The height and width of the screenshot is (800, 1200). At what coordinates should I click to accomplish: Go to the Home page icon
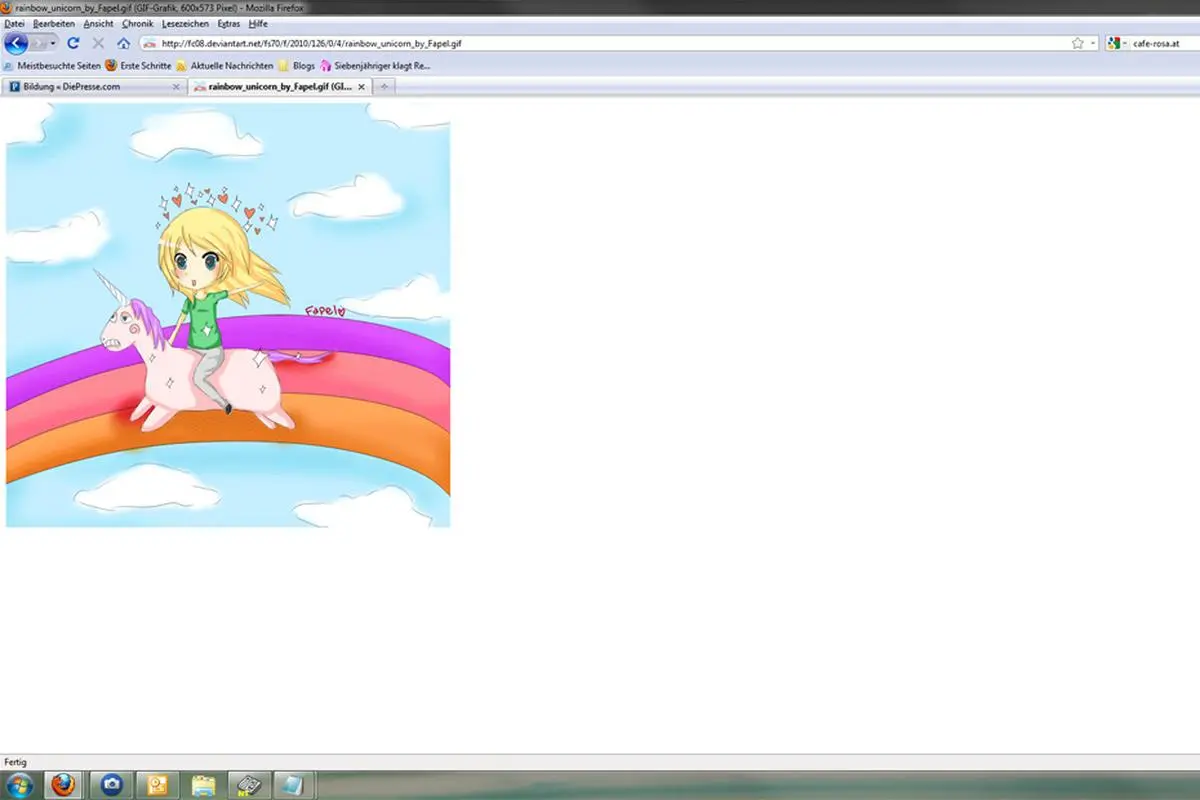(x=123, y=43)
